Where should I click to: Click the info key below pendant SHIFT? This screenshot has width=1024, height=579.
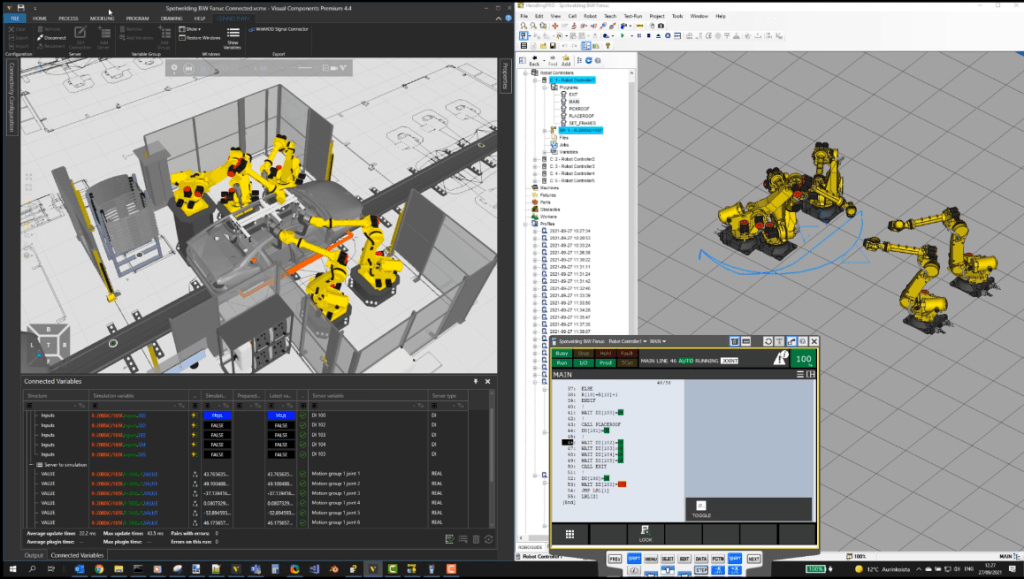pos(633,570)
